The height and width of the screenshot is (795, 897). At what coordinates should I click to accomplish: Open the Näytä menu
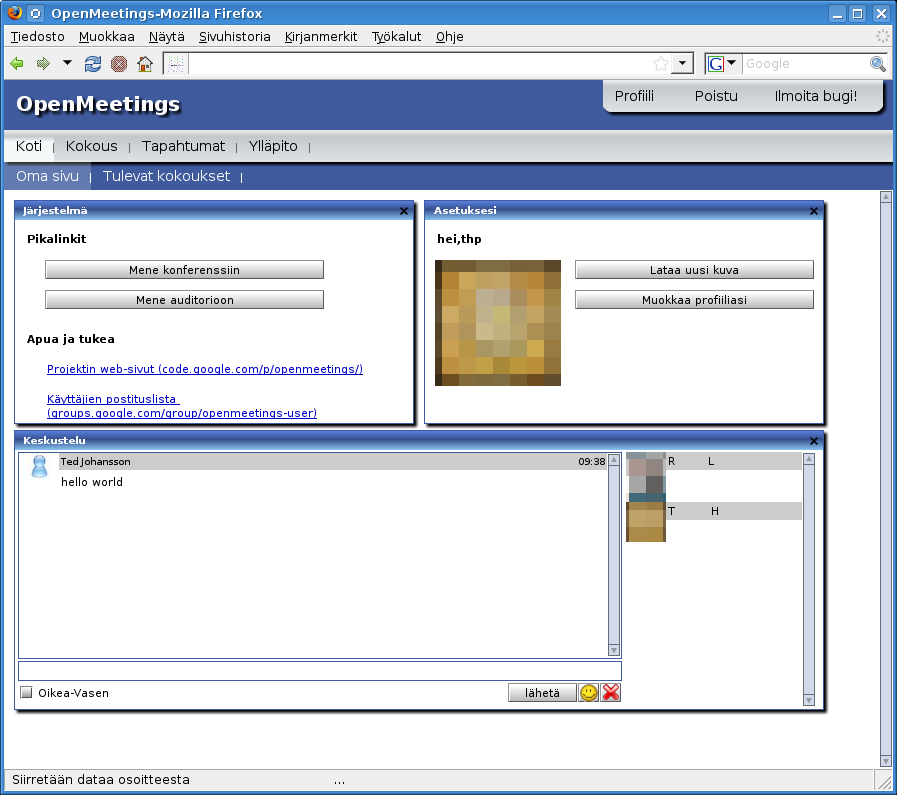(x=166, y=37)
